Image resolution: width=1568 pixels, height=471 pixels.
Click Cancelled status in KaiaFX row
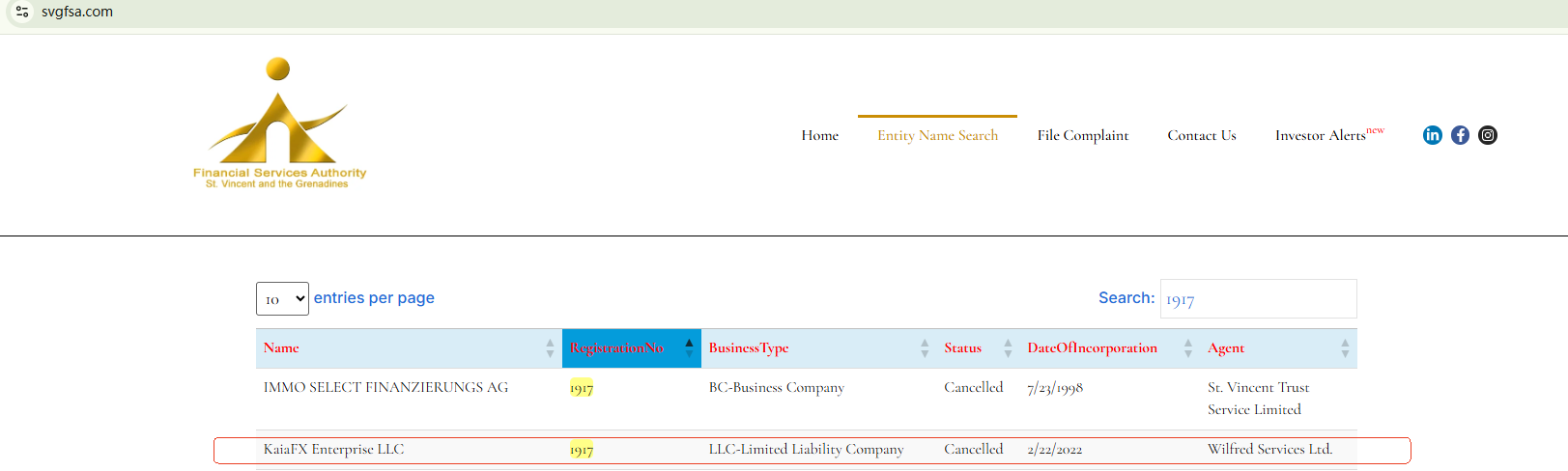(x=974, y=449)
